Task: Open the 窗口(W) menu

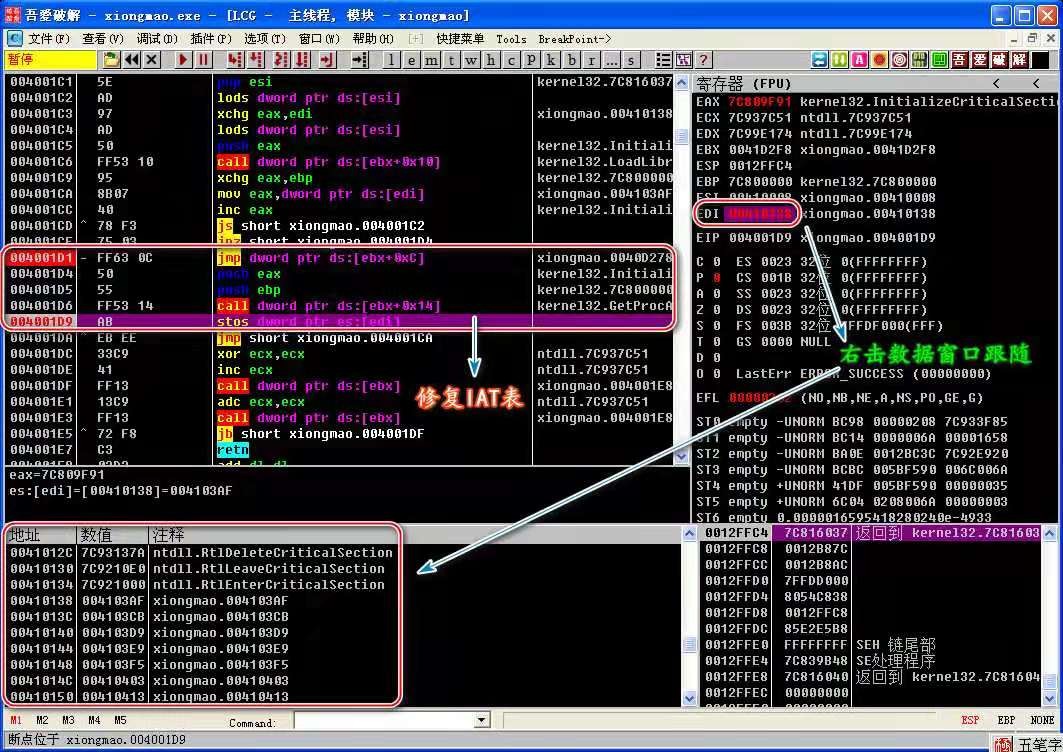Action: [319, 39]
